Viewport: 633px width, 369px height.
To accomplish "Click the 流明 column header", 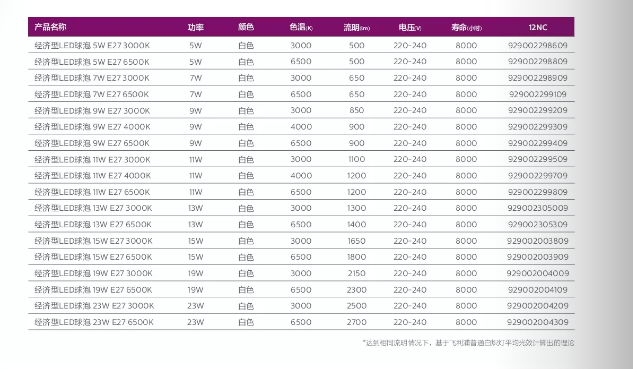I will click(x=356, y=27).
